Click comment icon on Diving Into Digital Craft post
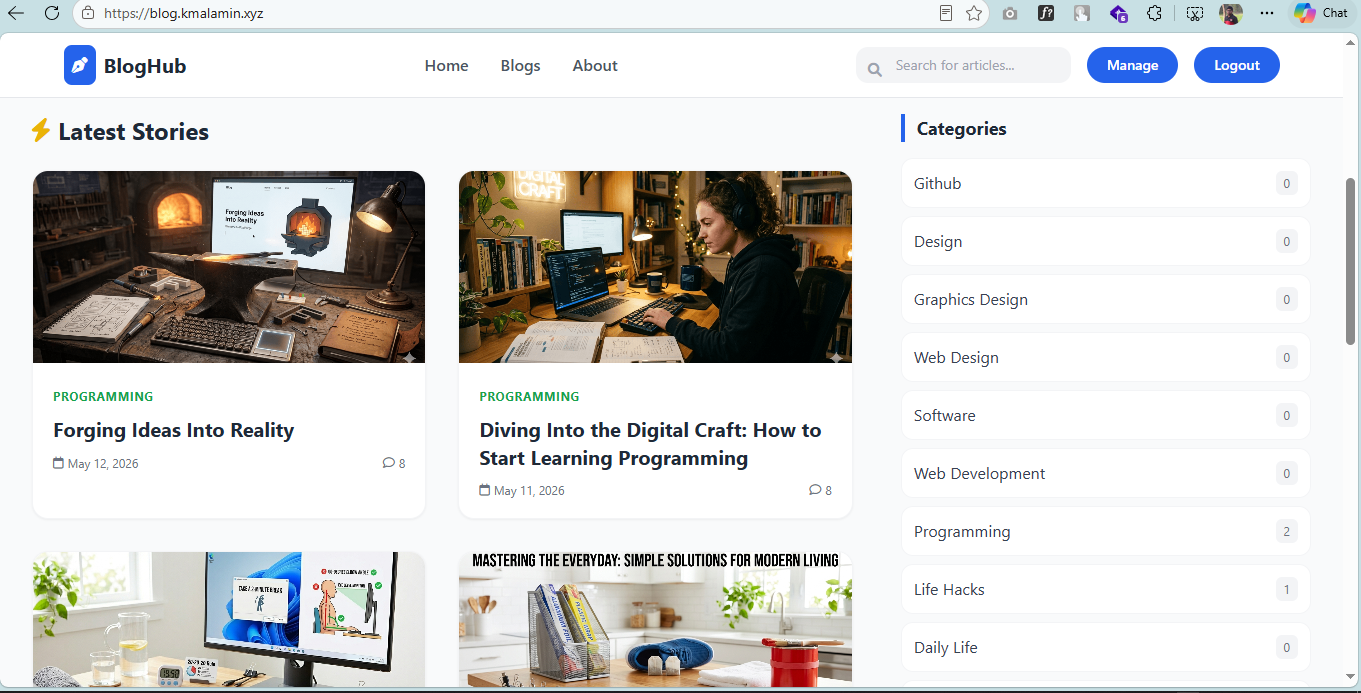Viewport: 1361px width, 693px height. pyautogui.click(x=815, y=490)
